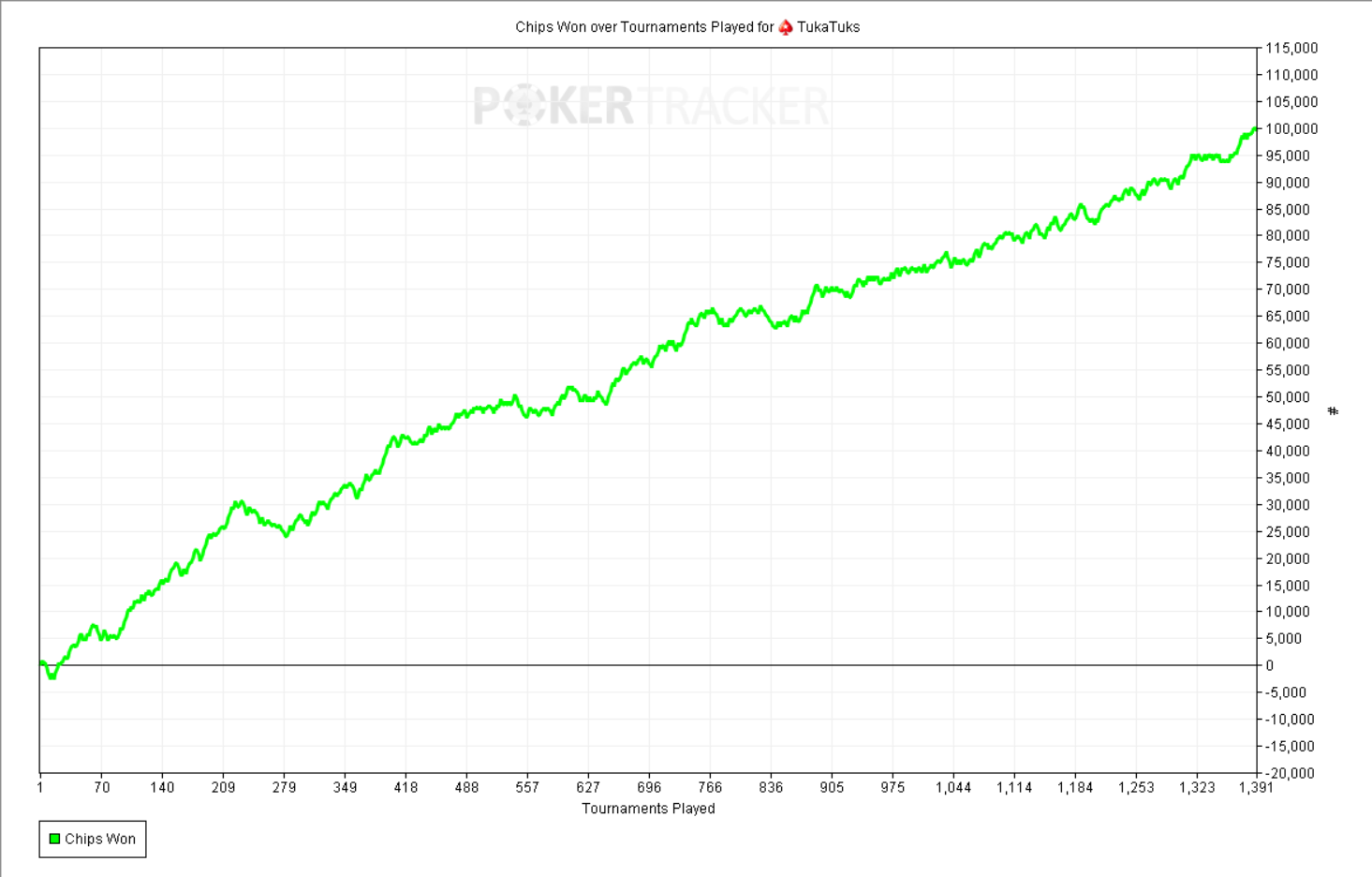Click y-axis label "105,000"
The height and width of the screenshot is (877, 1372).
coord(1291,102)
